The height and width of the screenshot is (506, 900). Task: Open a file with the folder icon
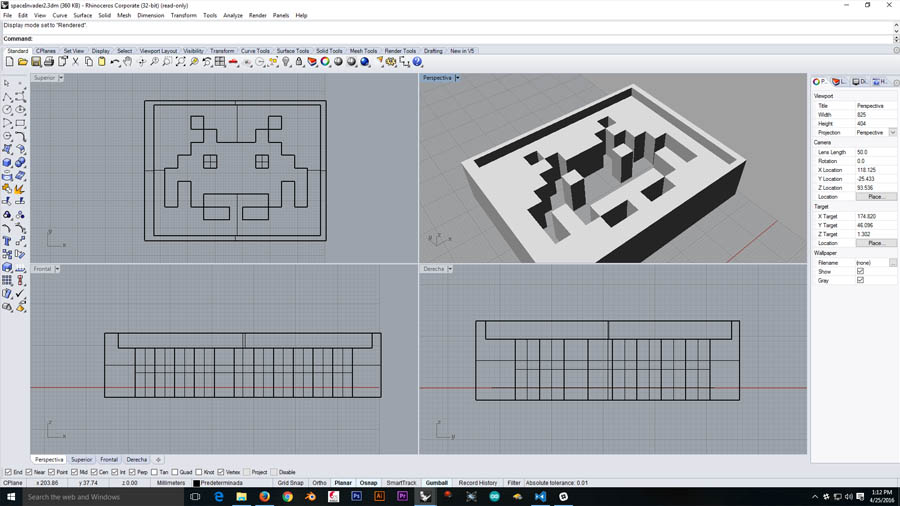pyautogui.click(x=23, y=62)
